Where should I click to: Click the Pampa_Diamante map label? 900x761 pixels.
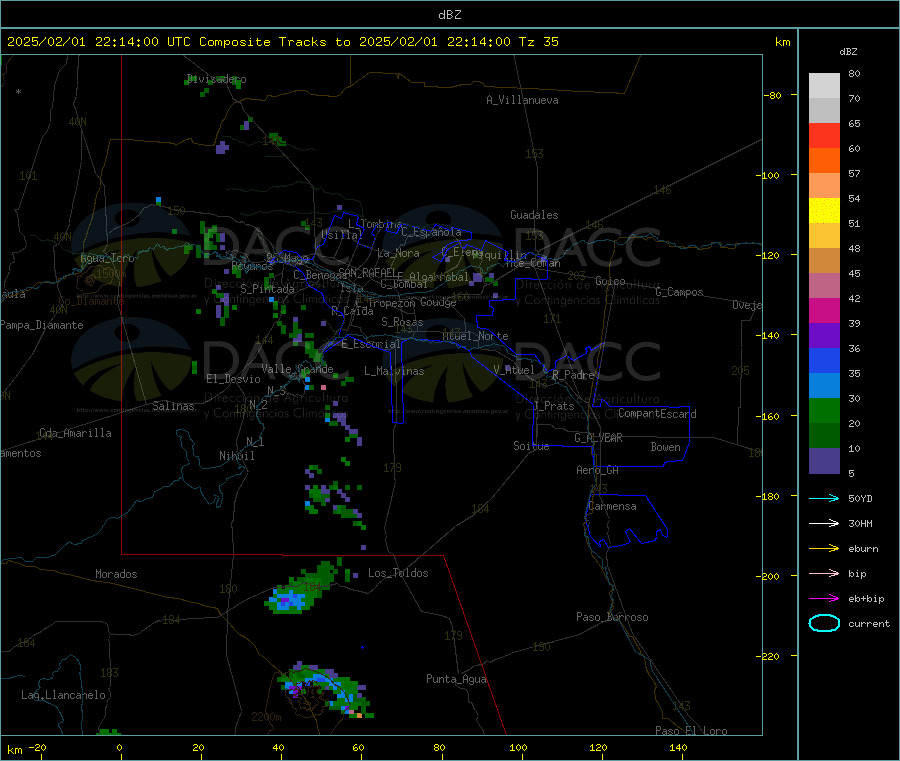[41, 325]
